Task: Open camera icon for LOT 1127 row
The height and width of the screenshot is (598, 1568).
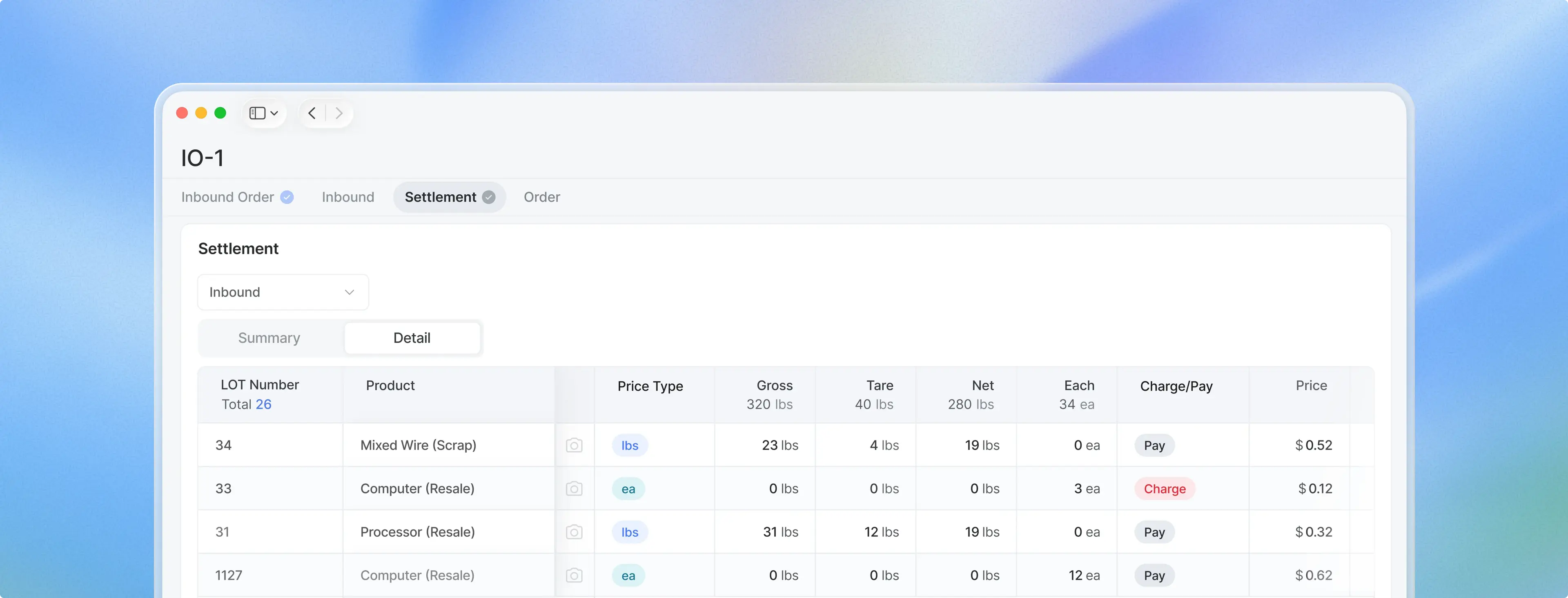Action: pyautogui.click(x=574, y=576)
